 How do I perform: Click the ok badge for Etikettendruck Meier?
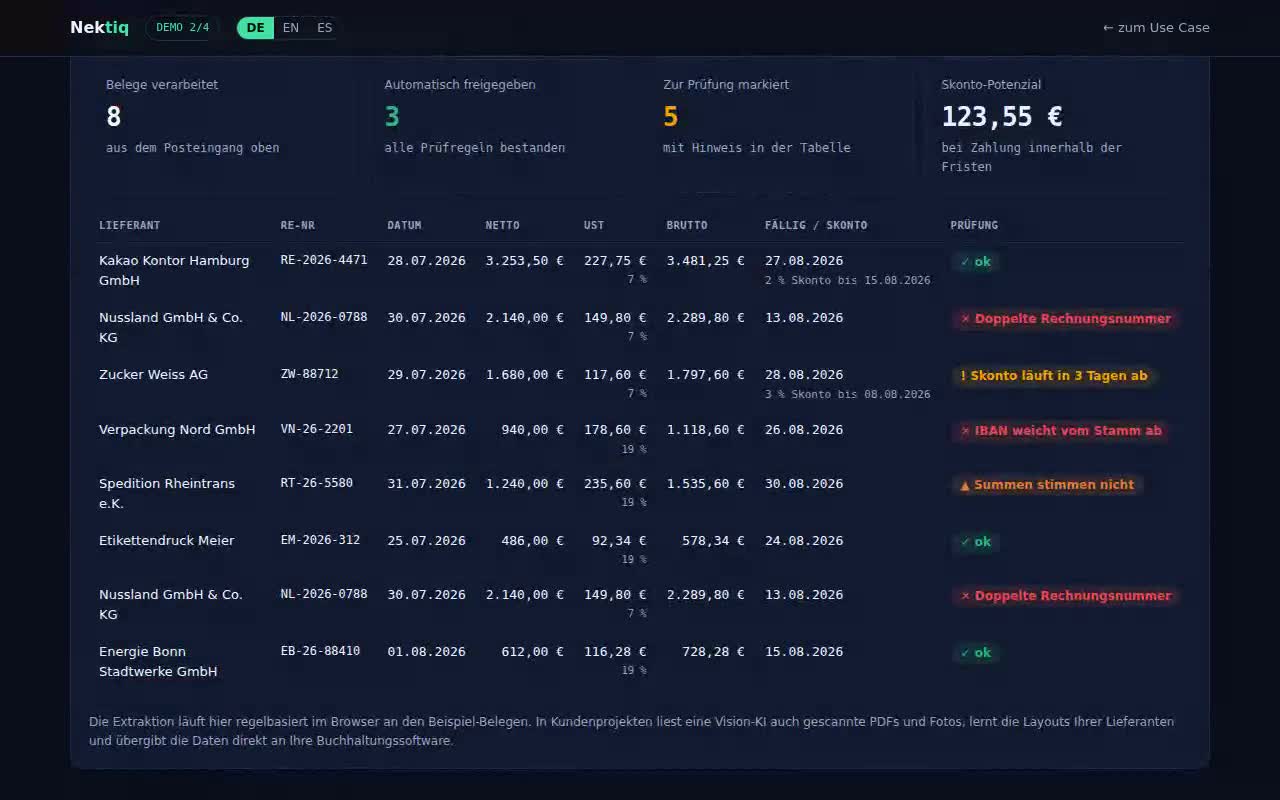point(975,542)
